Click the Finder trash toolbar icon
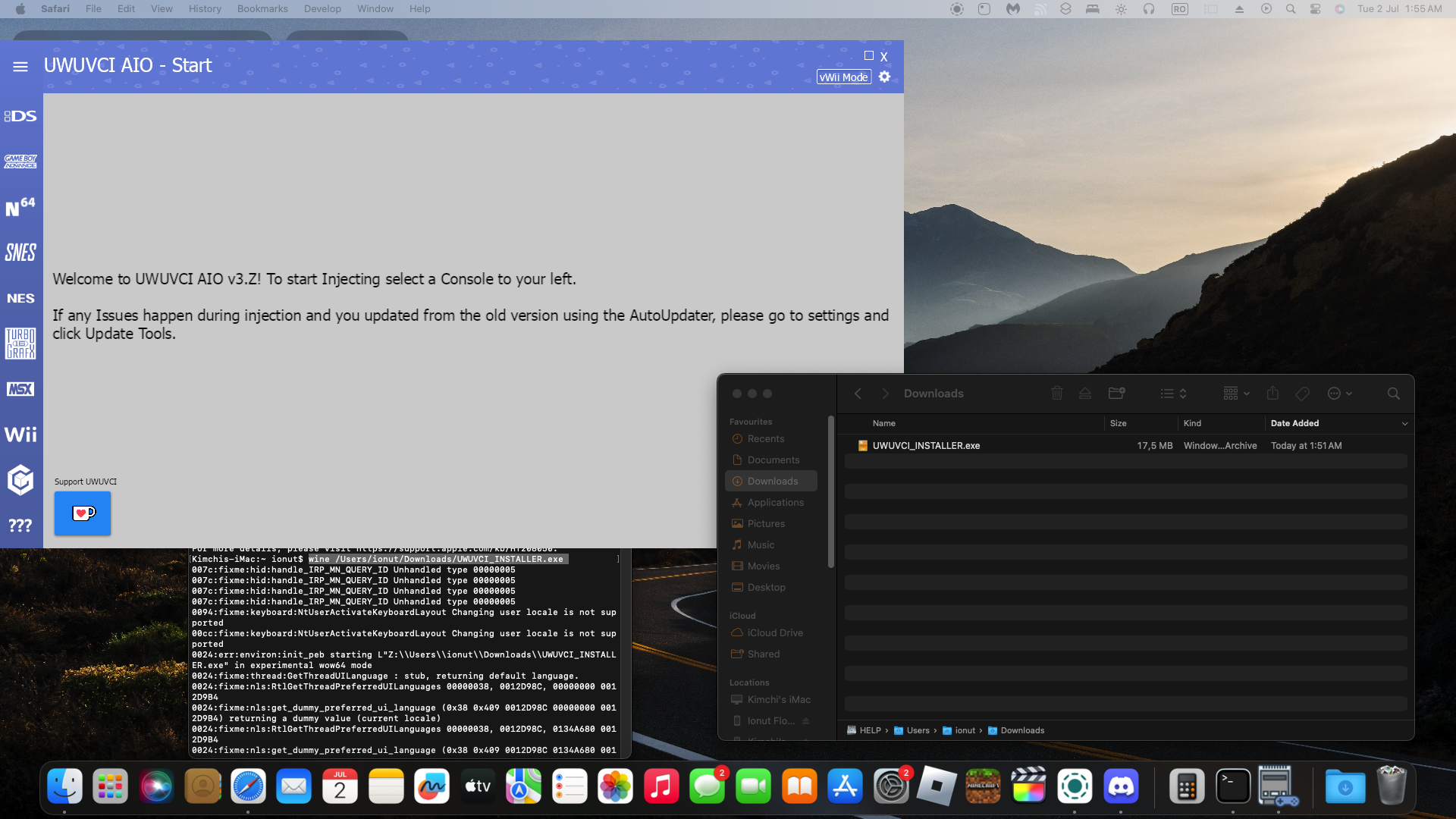 [1057, 394]
